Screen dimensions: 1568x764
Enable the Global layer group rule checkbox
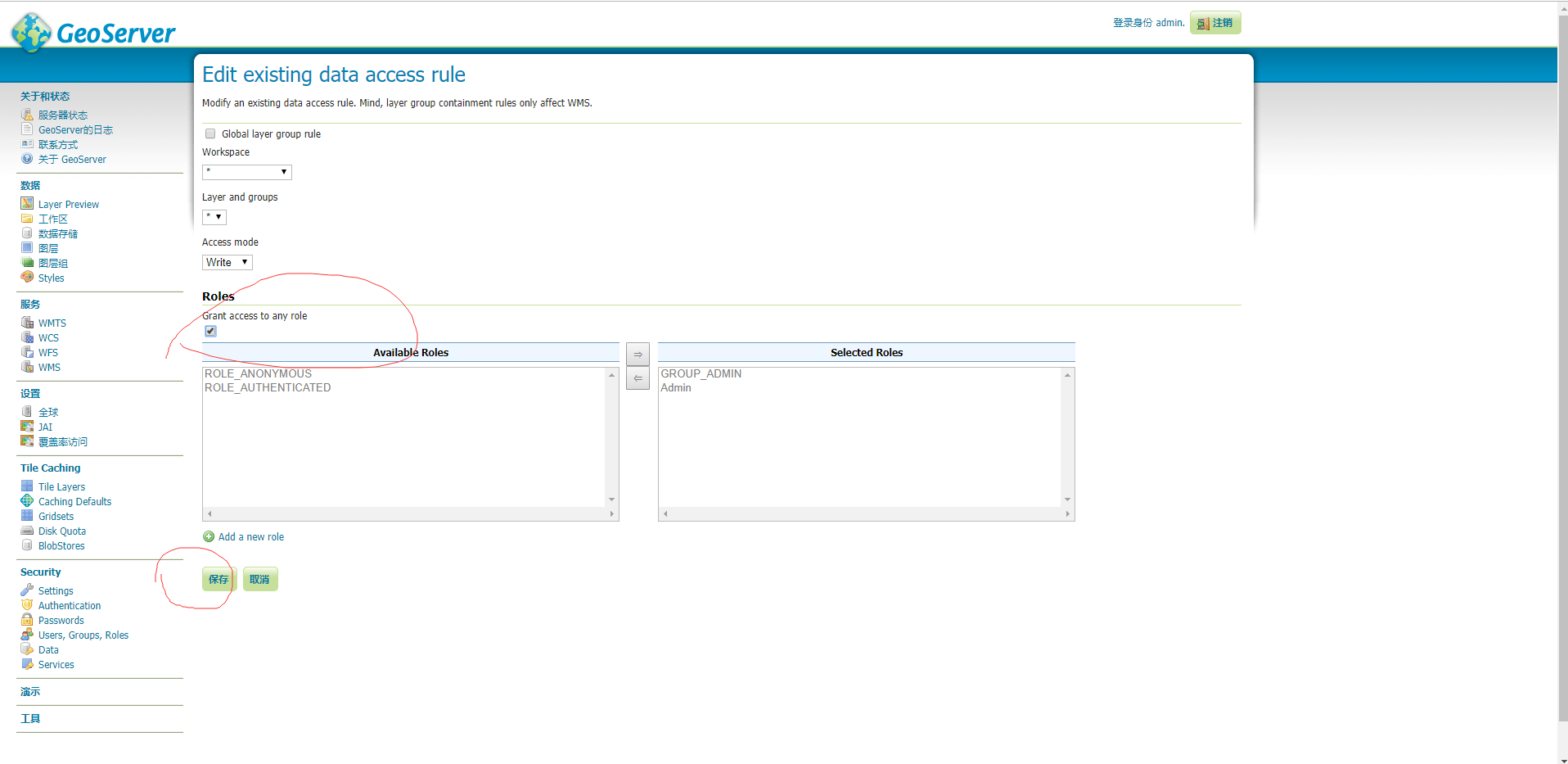[210, 133]
